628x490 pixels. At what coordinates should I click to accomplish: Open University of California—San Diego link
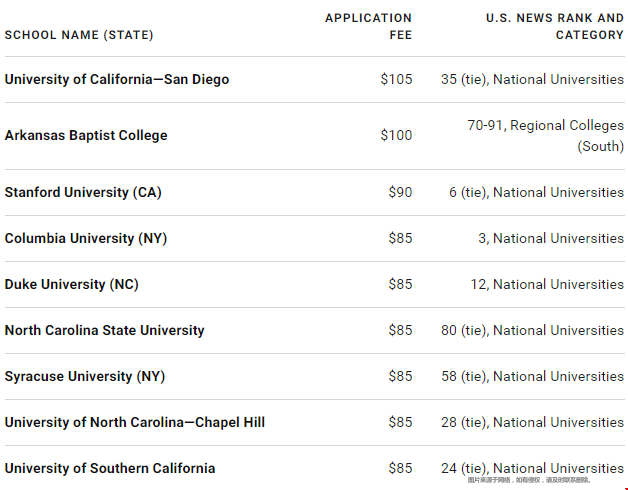pos(117,79)
